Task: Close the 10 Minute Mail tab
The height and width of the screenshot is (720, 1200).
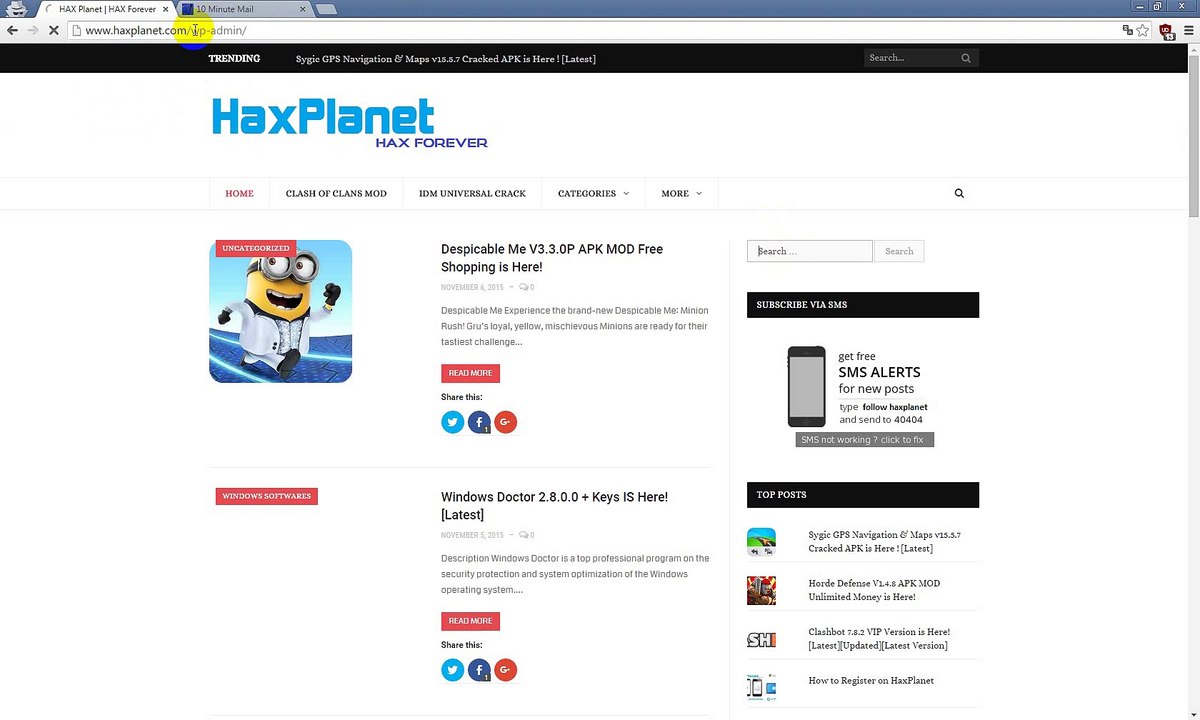Action: click(x=301, y=9)
